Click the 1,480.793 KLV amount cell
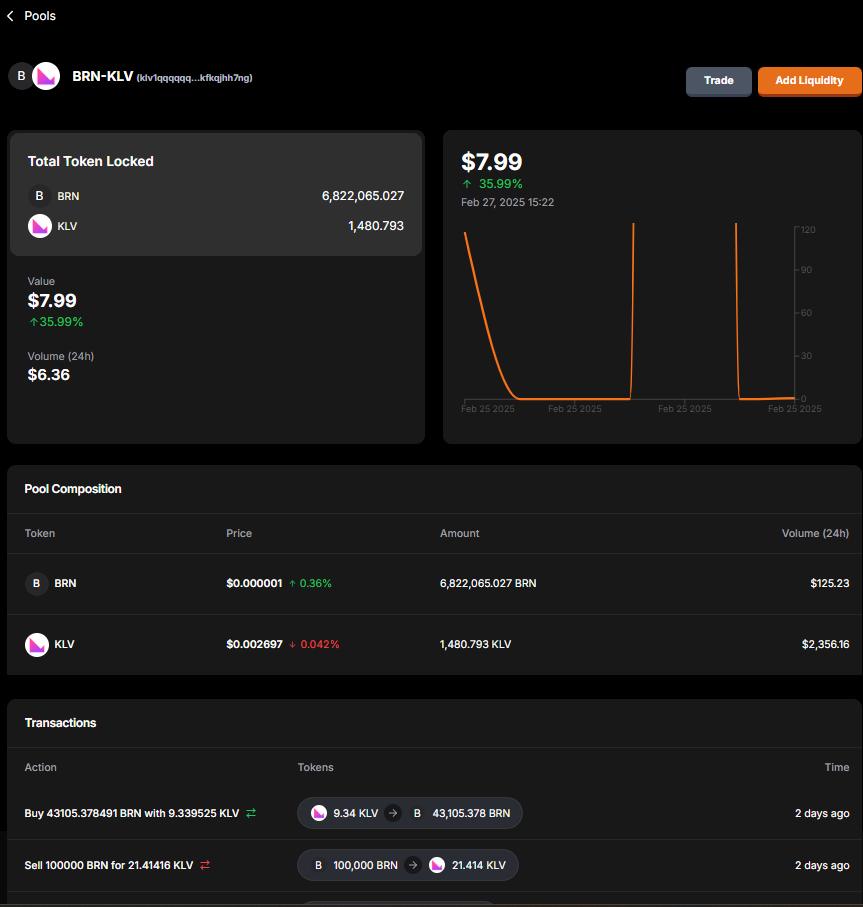 pos(475,644)
